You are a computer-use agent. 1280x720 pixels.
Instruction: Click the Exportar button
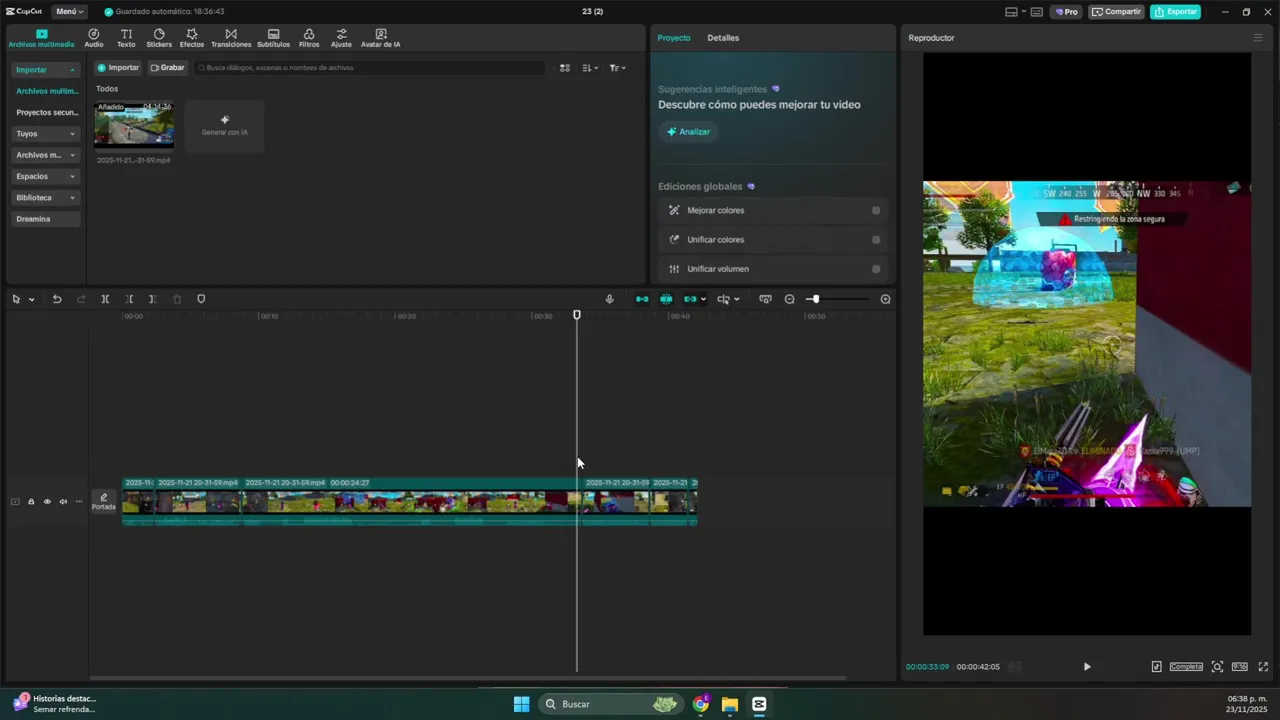click(1175, 12)
